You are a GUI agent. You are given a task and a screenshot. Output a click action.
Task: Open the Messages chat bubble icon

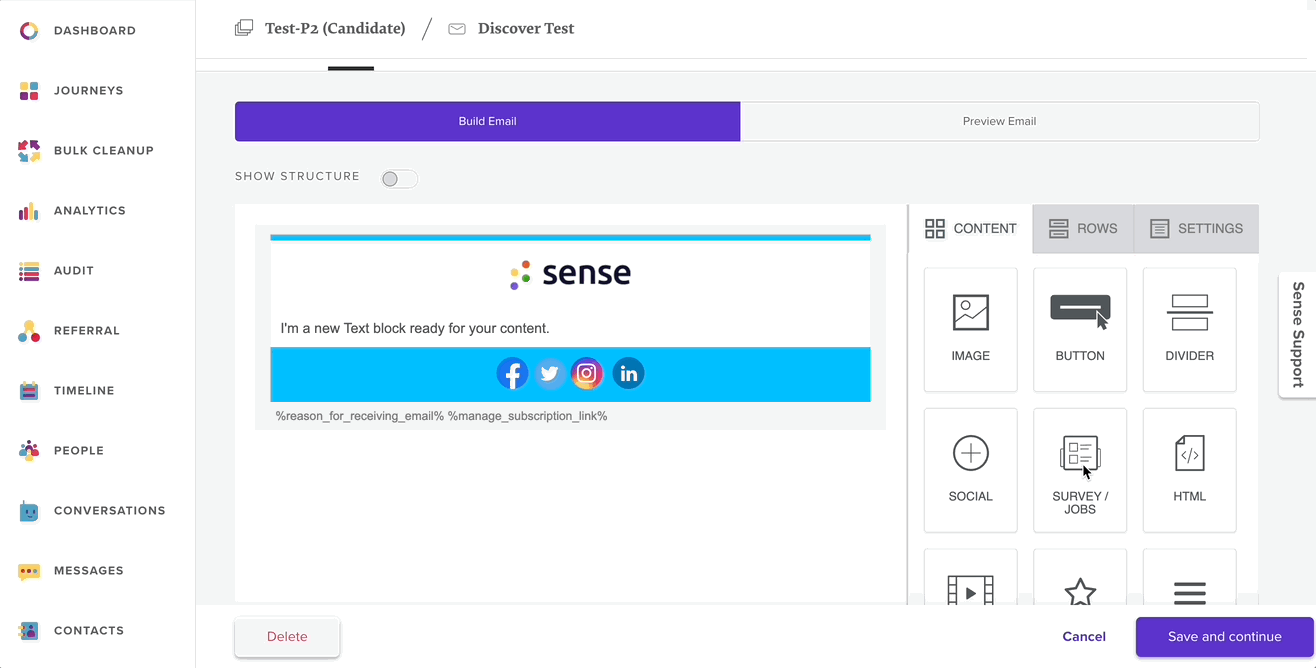coord(29,571)
